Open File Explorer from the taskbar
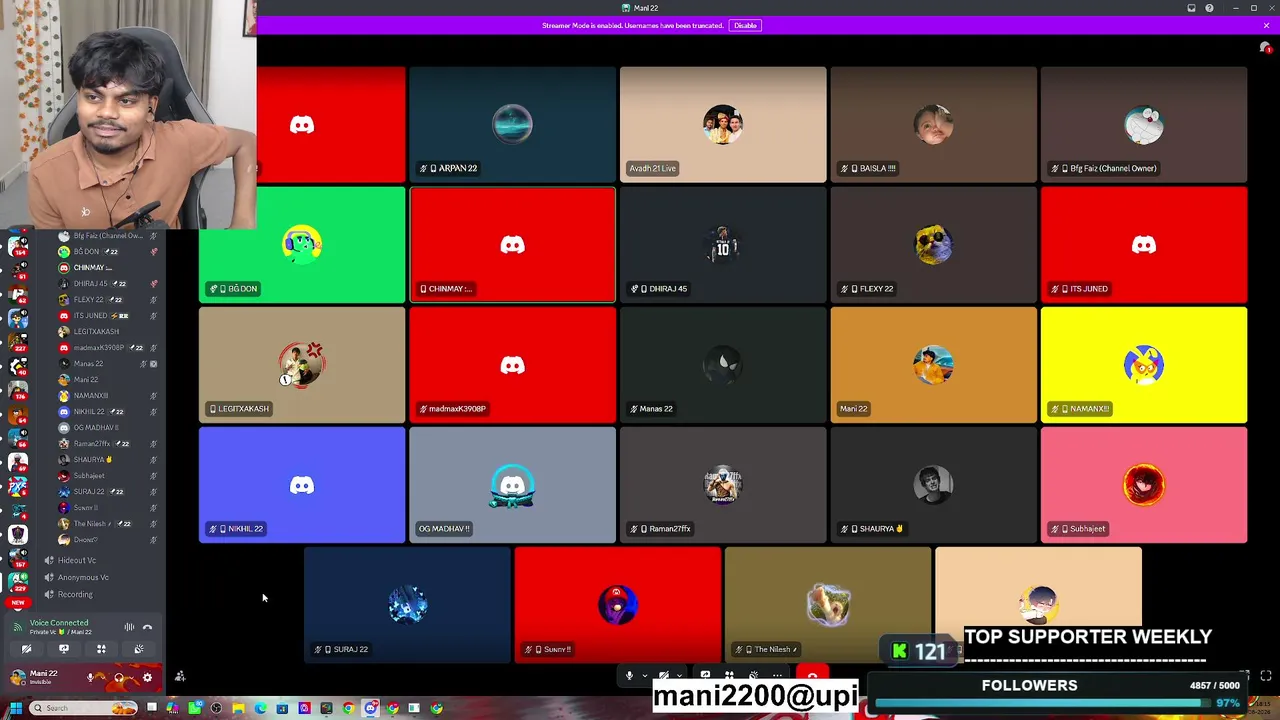 click(x=238, y=708)
